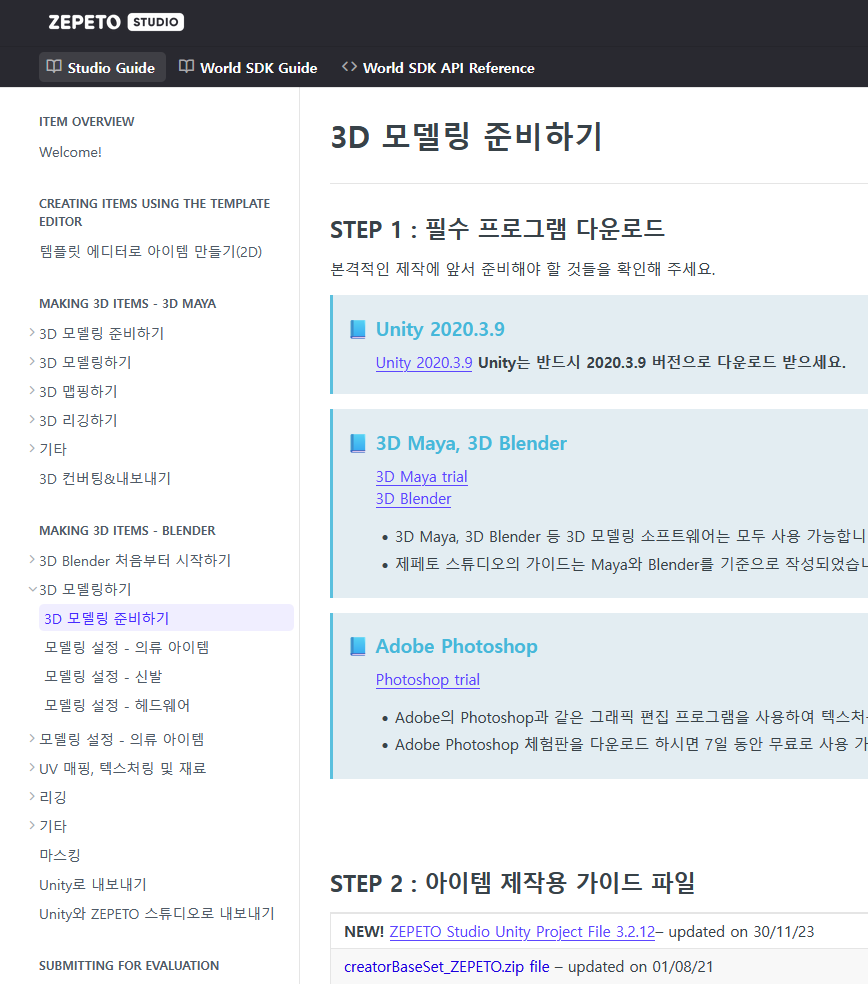Image resolution: width=868 pixels, height=984 pixels.
Task: Click MAKING 3D ITEMS - BLENDER label
Action: pyautogui.click(x=127, y=531)
